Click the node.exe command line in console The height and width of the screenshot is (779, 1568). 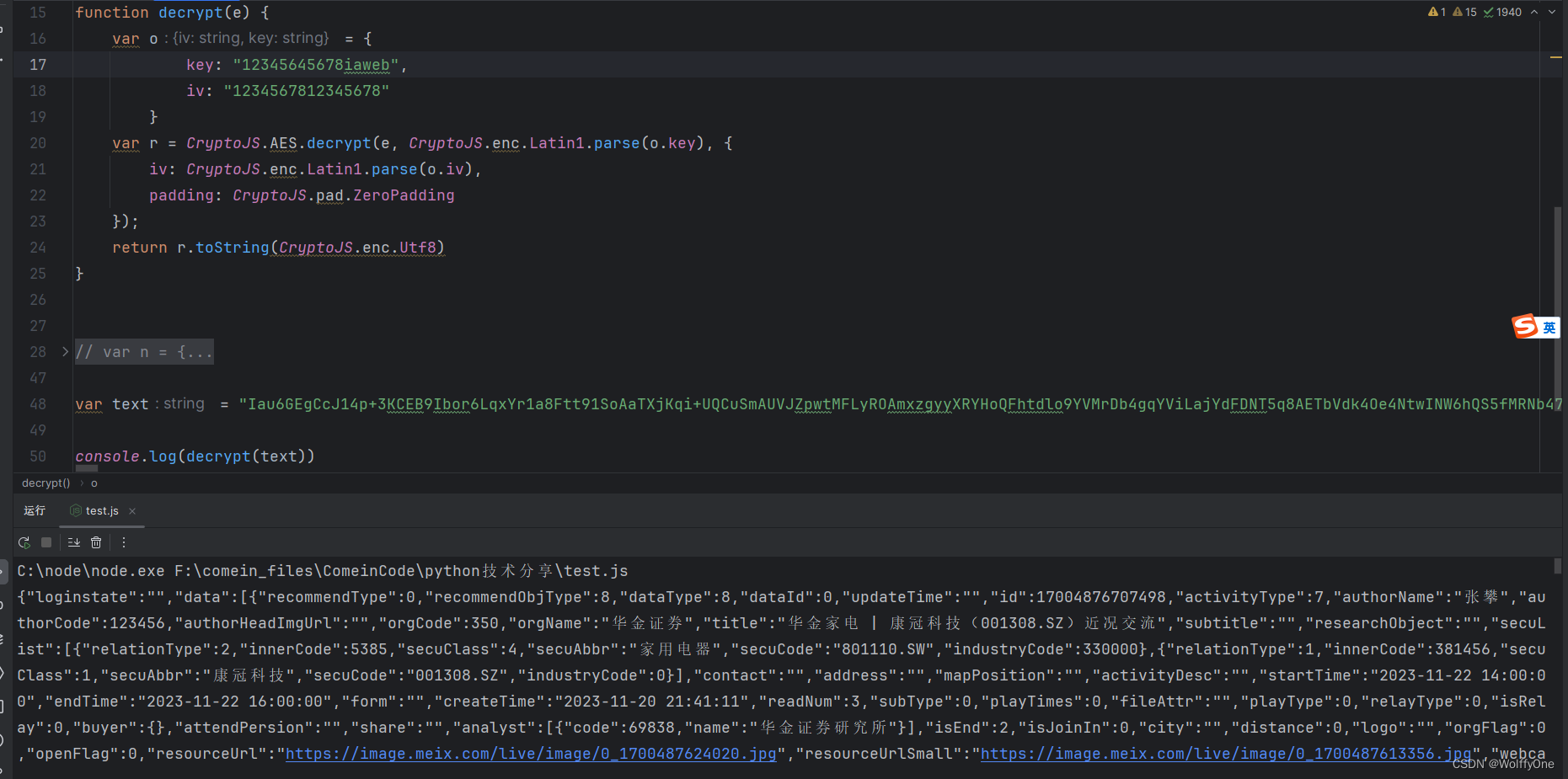coord(323,571)
